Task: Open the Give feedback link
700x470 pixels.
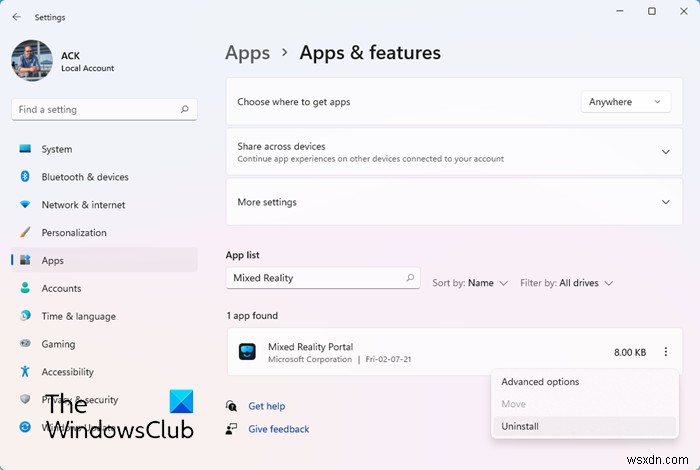Action: (x=279, y=429)
